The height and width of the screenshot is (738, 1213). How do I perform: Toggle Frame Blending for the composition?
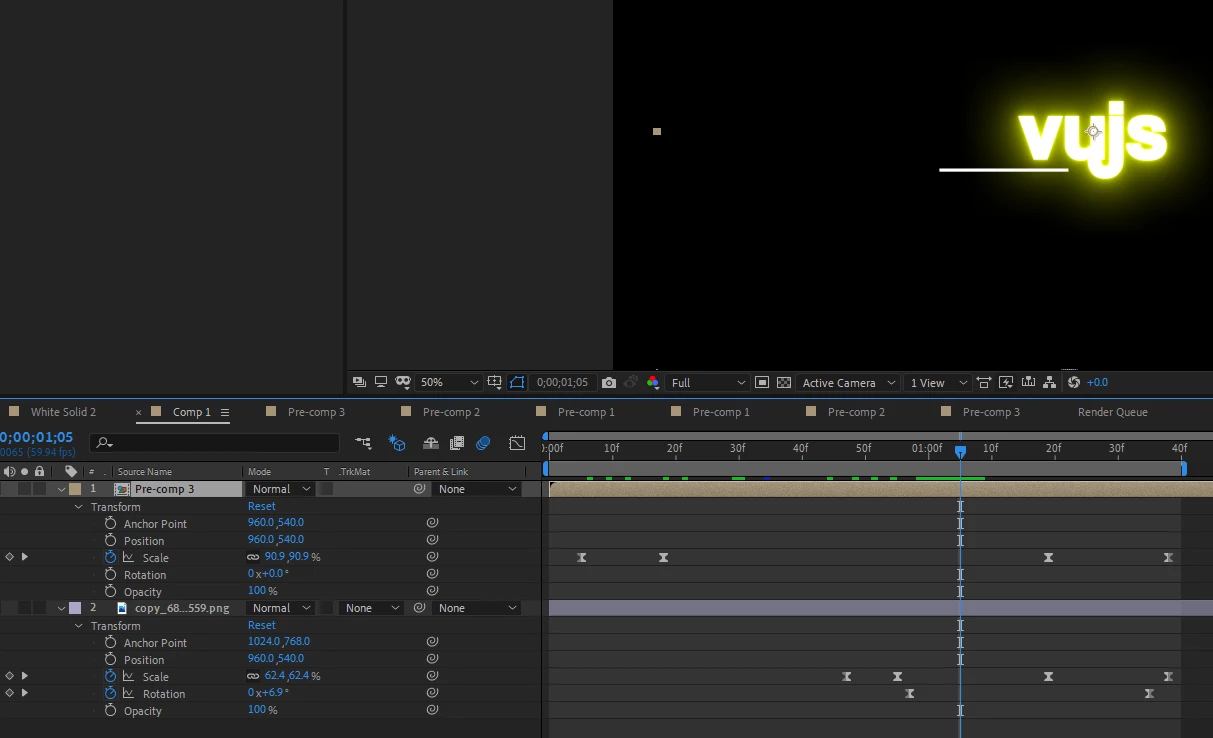click(x=457, y=443)
